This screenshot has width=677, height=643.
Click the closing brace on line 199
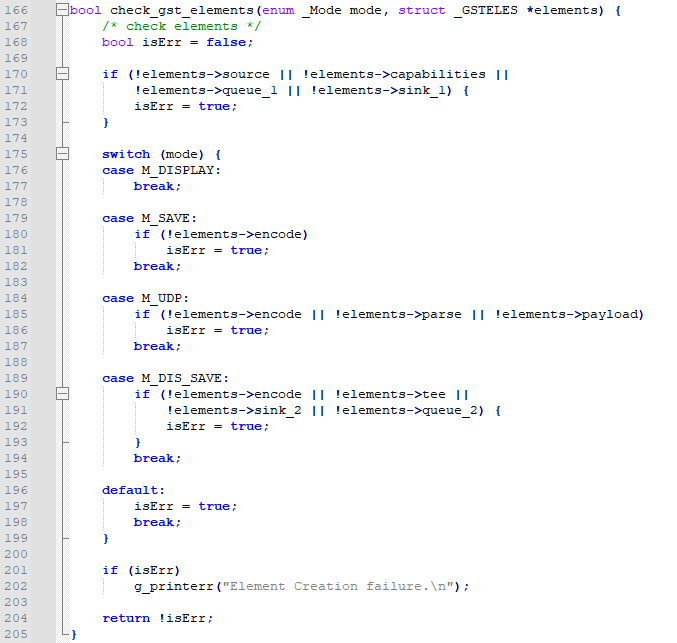tap(106, 538)
